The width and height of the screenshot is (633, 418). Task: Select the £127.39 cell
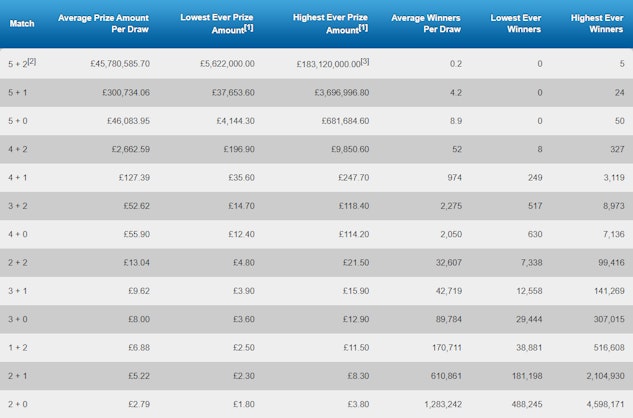tap(134, 177)
